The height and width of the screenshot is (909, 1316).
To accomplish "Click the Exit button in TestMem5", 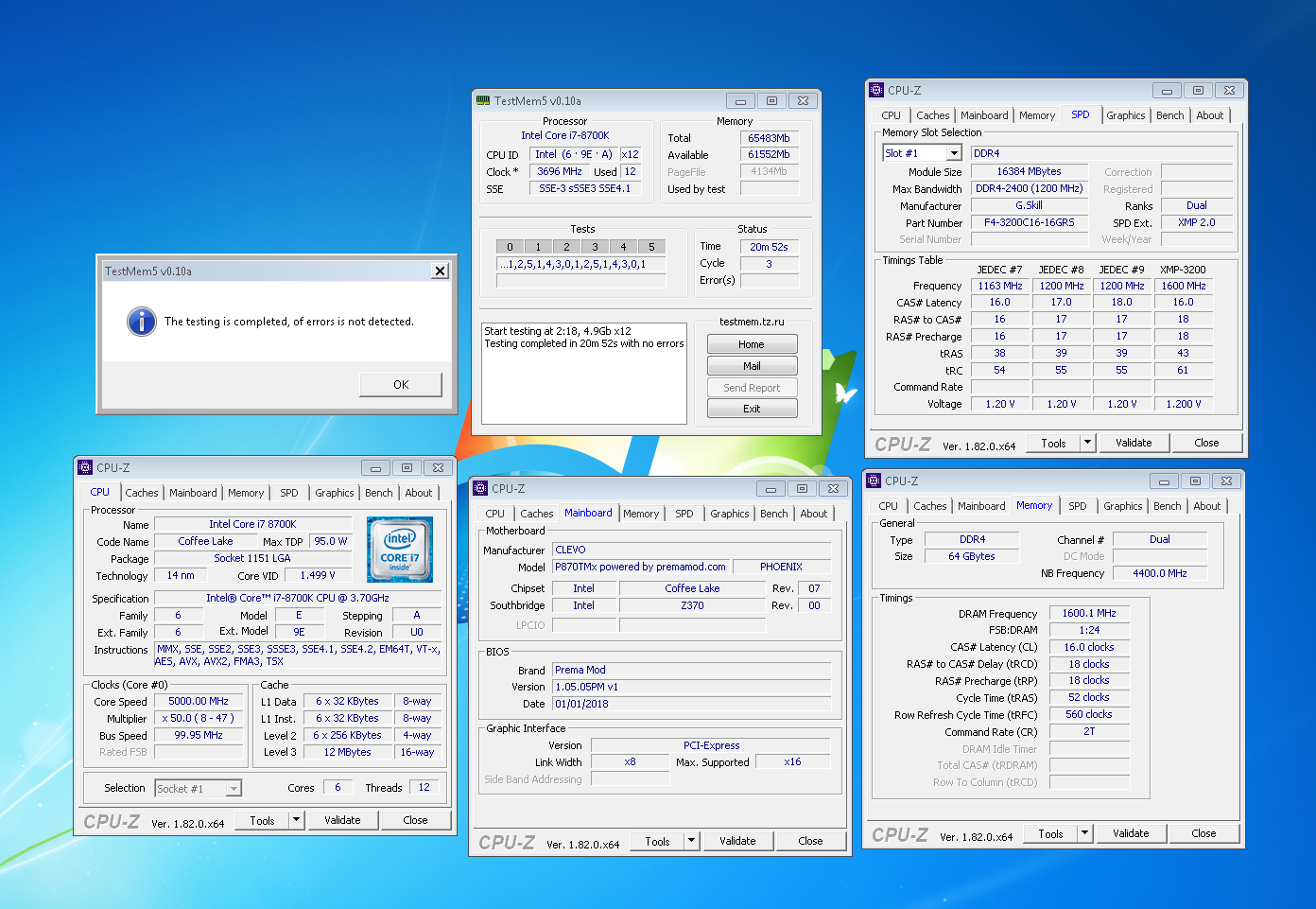I will pos(752,409).
